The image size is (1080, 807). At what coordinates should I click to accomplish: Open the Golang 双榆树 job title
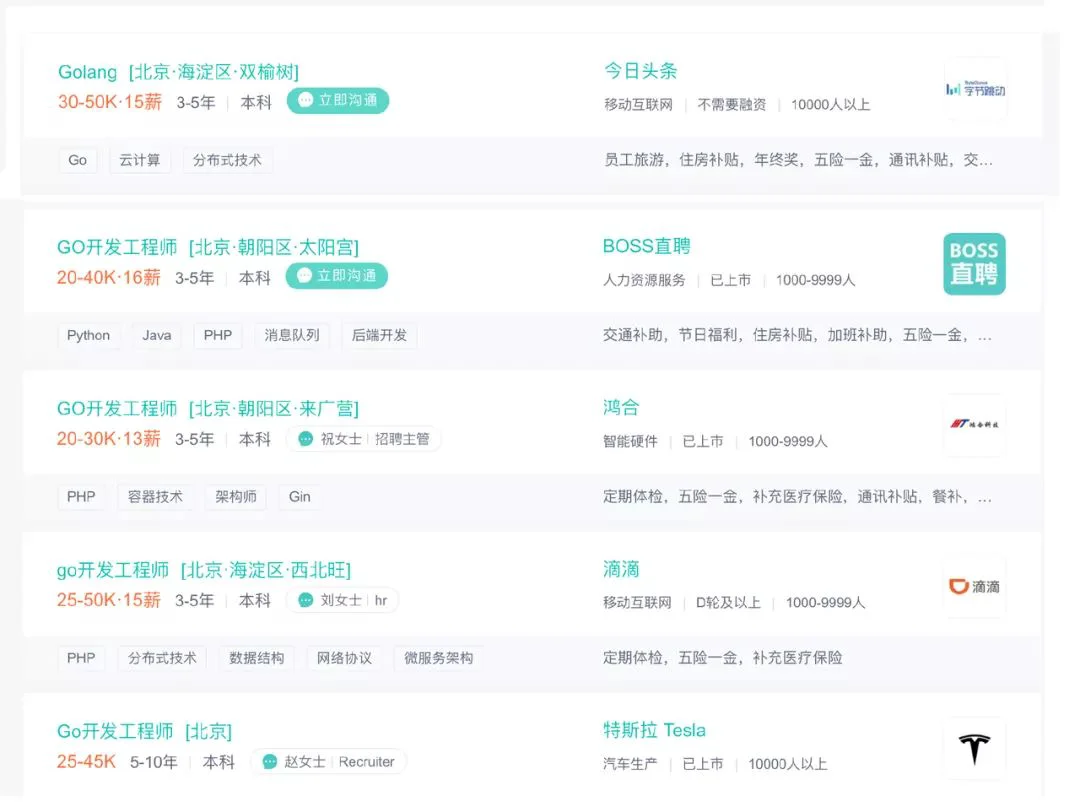(x=178, y=72)
